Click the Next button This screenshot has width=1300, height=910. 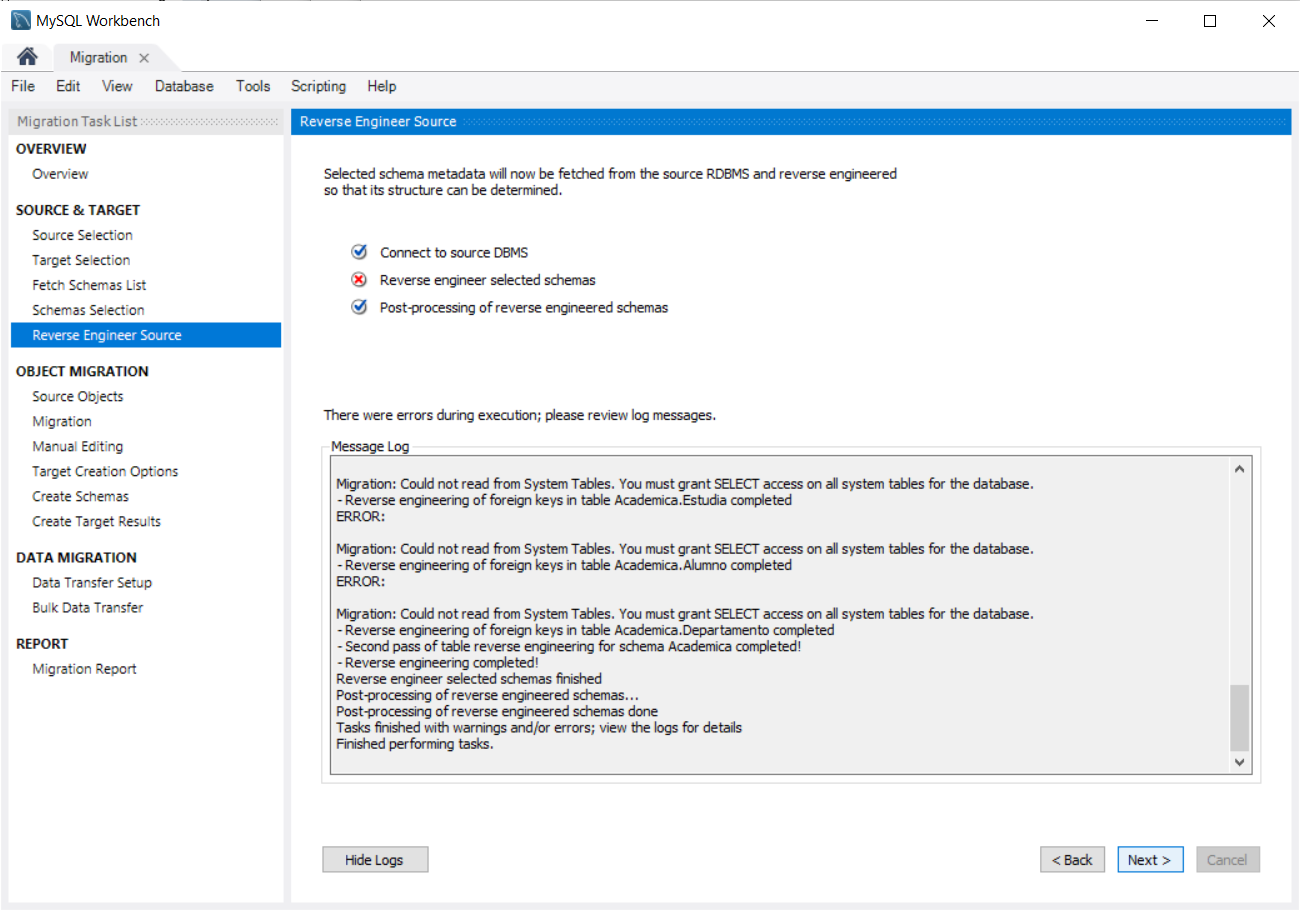(1150, 860)
